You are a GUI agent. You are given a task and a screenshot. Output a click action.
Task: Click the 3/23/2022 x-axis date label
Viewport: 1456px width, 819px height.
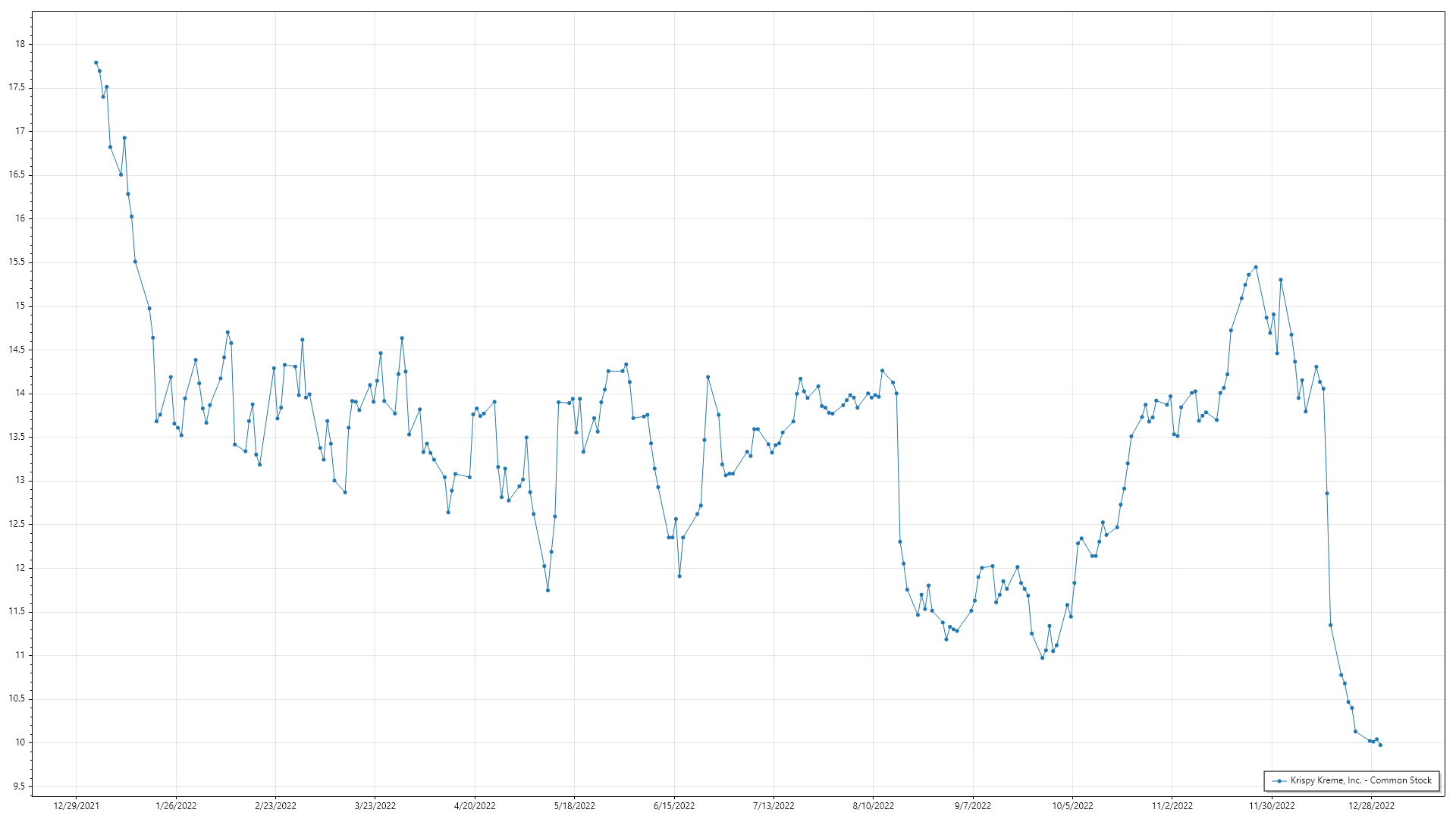[x=375, y=805]
